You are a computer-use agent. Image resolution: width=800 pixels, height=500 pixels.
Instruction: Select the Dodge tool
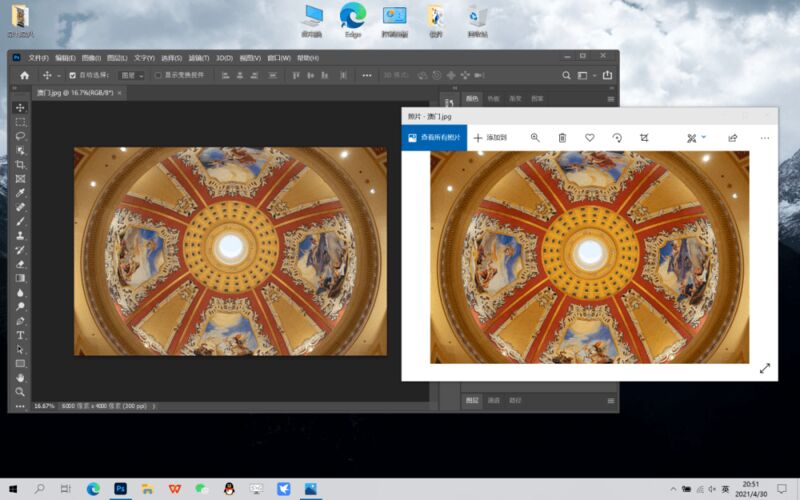click(x=20, y=307)
